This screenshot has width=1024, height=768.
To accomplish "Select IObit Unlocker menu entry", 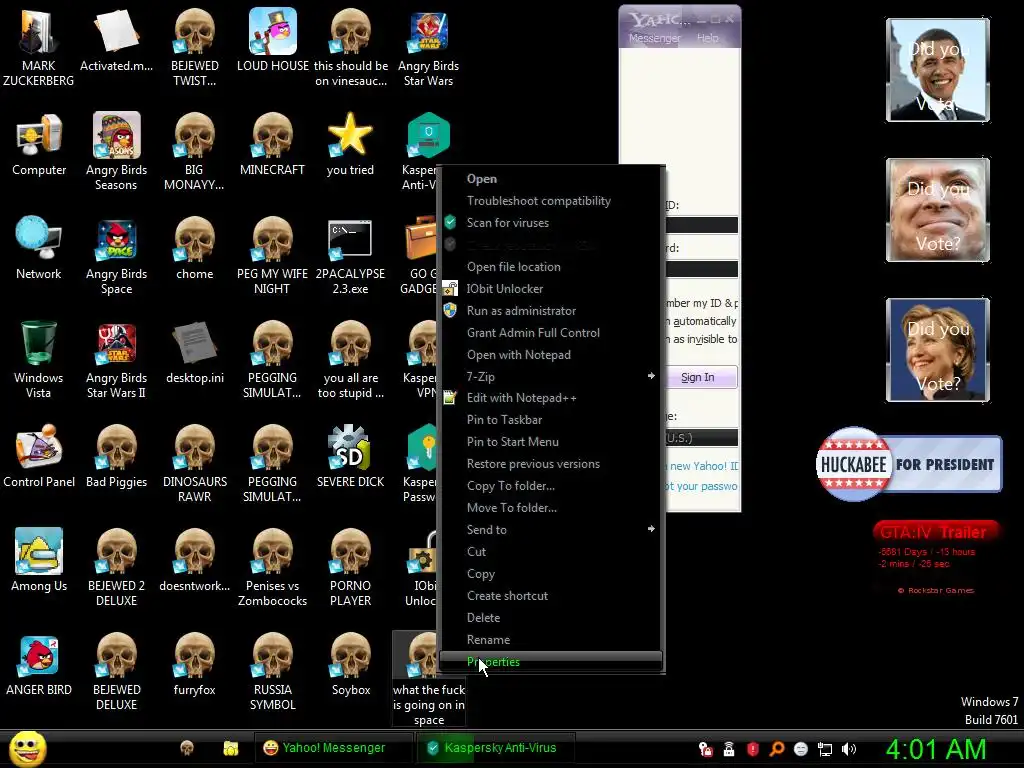I will 551,289.
